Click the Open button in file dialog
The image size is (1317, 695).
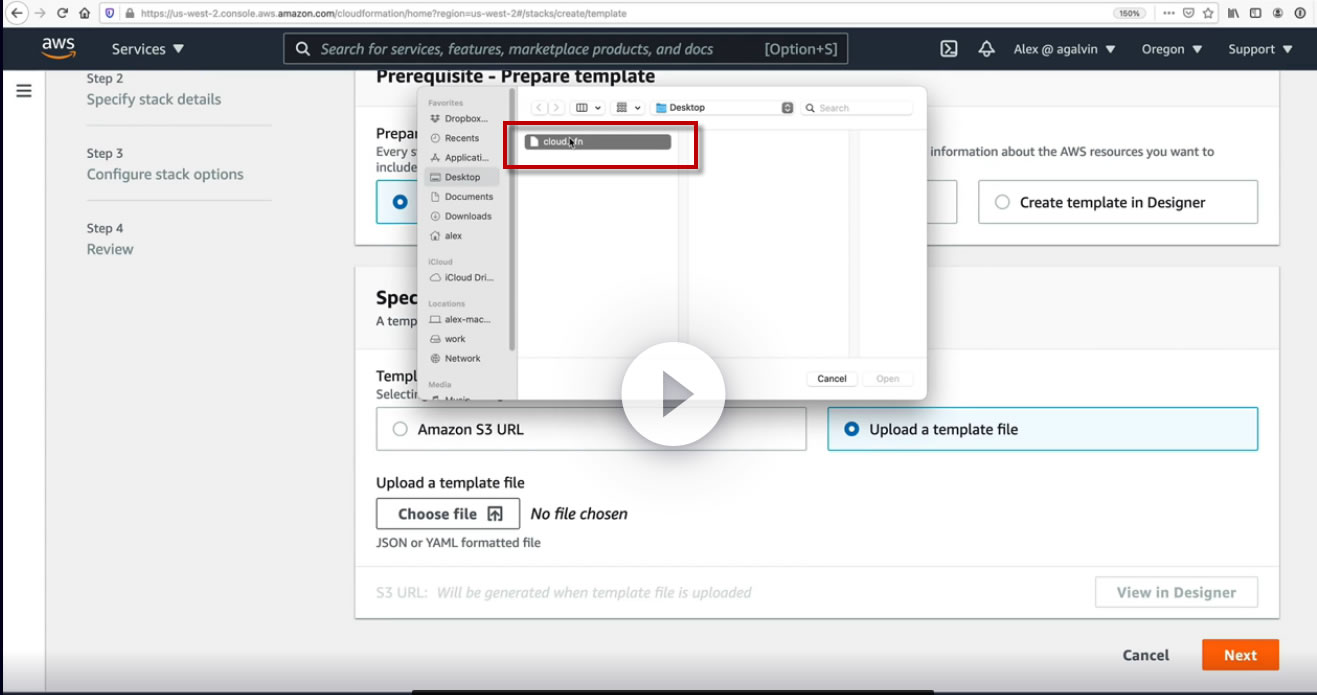click(x=887, y=379)
